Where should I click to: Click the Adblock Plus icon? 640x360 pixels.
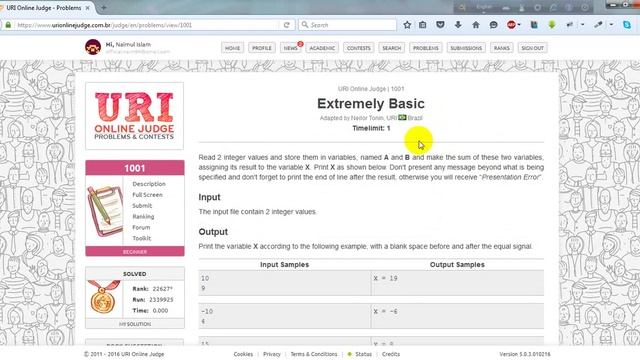[x=511, y=25]
